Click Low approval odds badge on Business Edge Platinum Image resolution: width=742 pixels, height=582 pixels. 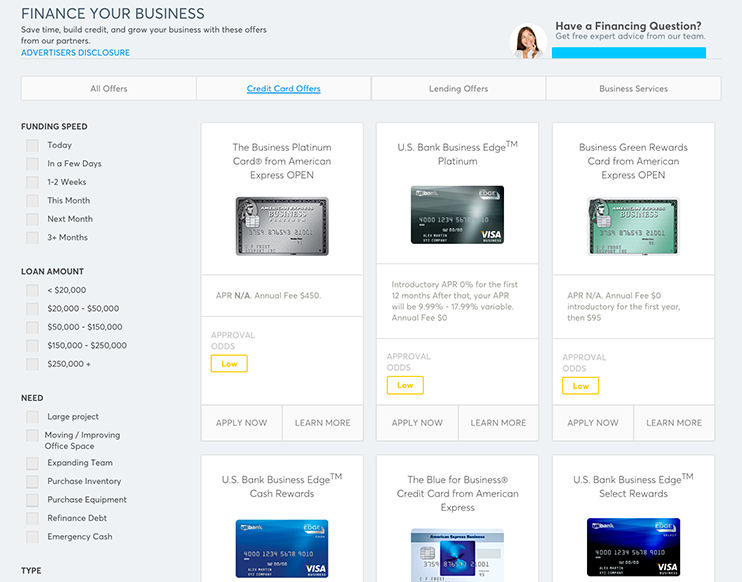405,385
